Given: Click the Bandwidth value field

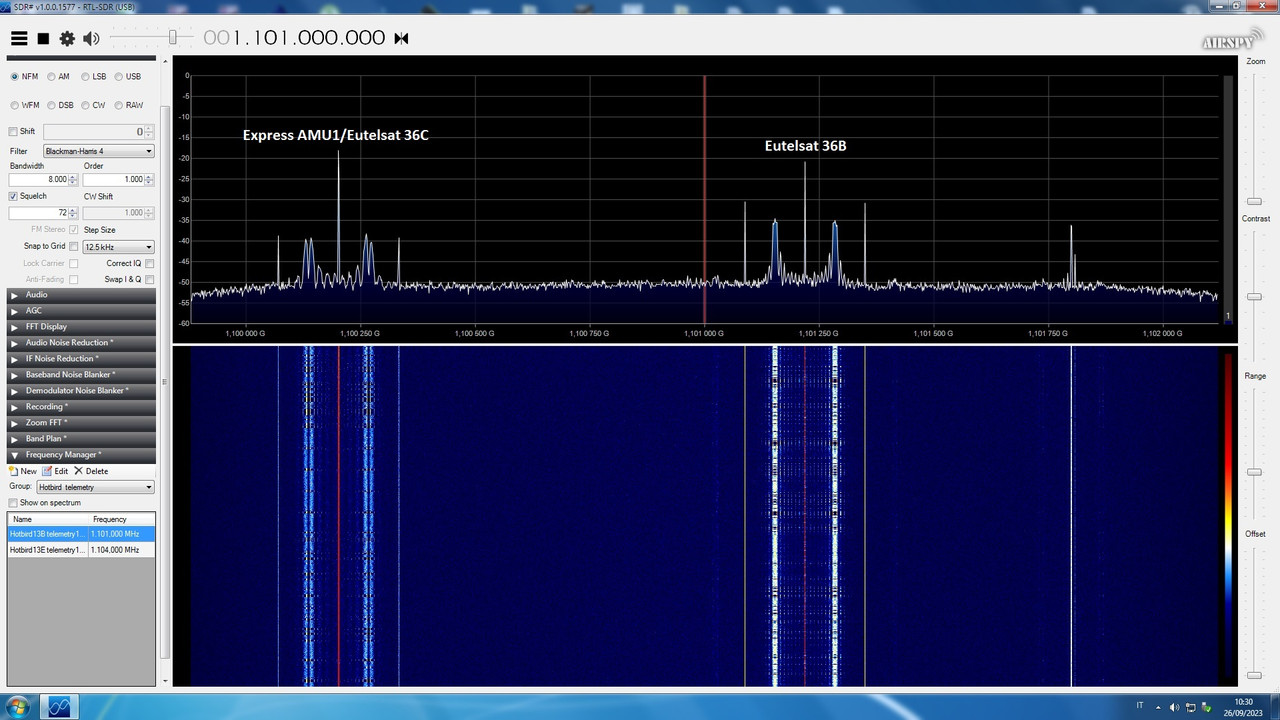Looking at the screenshot, I should click(x=38, y=180).
